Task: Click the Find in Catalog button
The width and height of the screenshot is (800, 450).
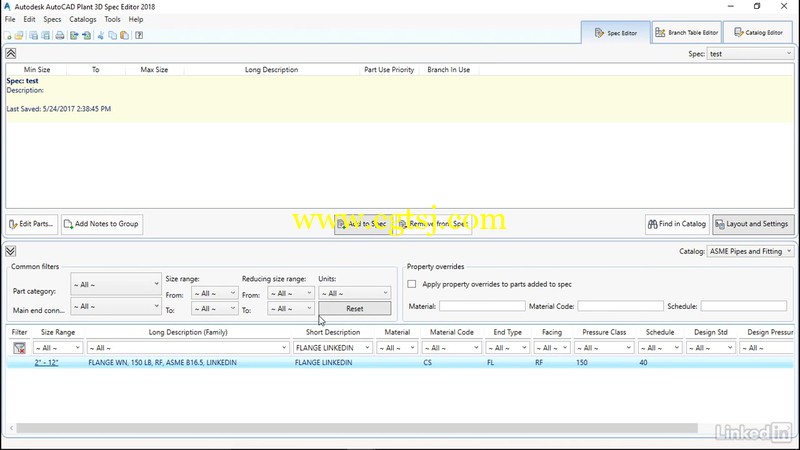Action: [677, 224]
